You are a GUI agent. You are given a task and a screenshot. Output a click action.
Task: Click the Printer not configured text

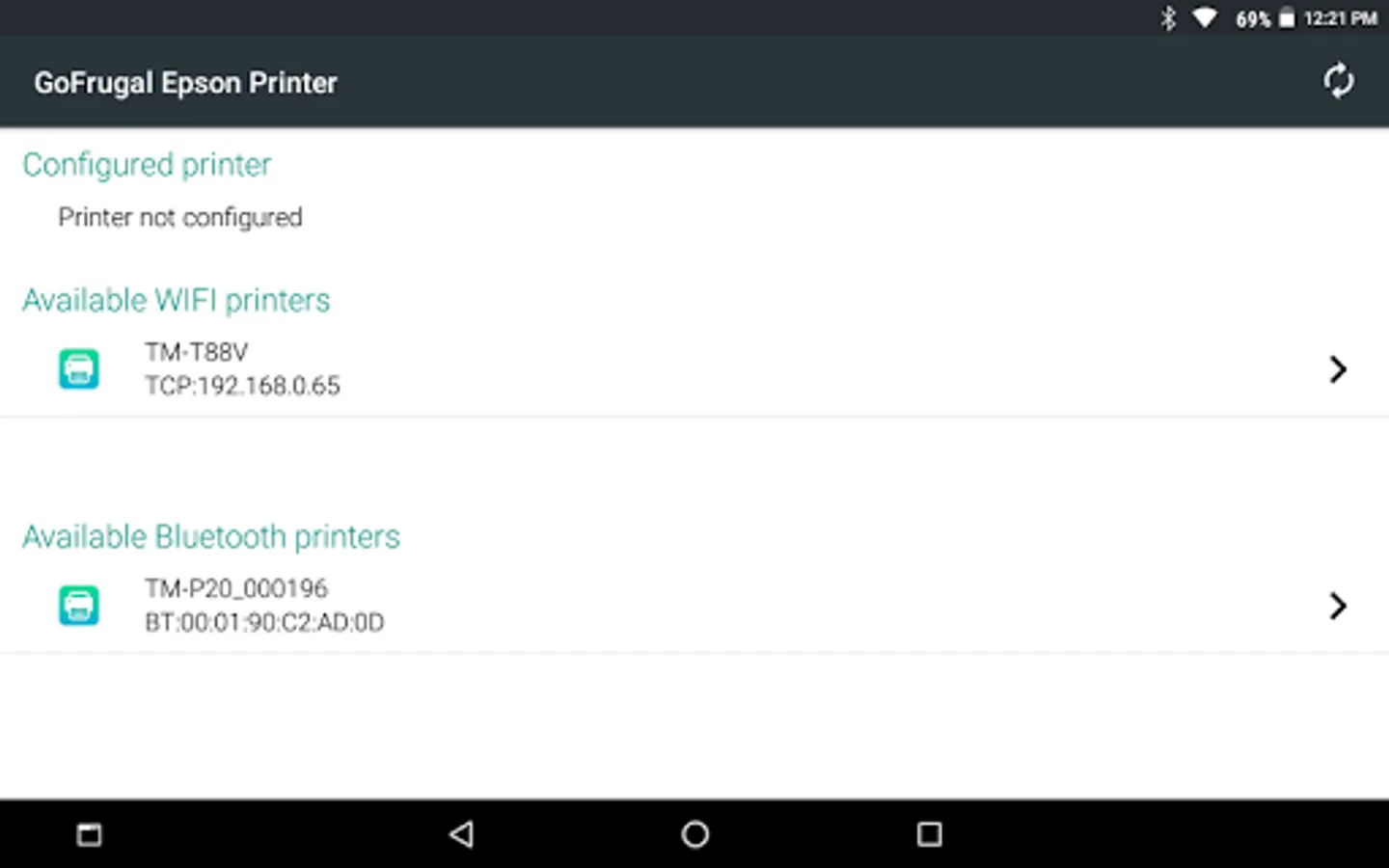click(180, 217)
